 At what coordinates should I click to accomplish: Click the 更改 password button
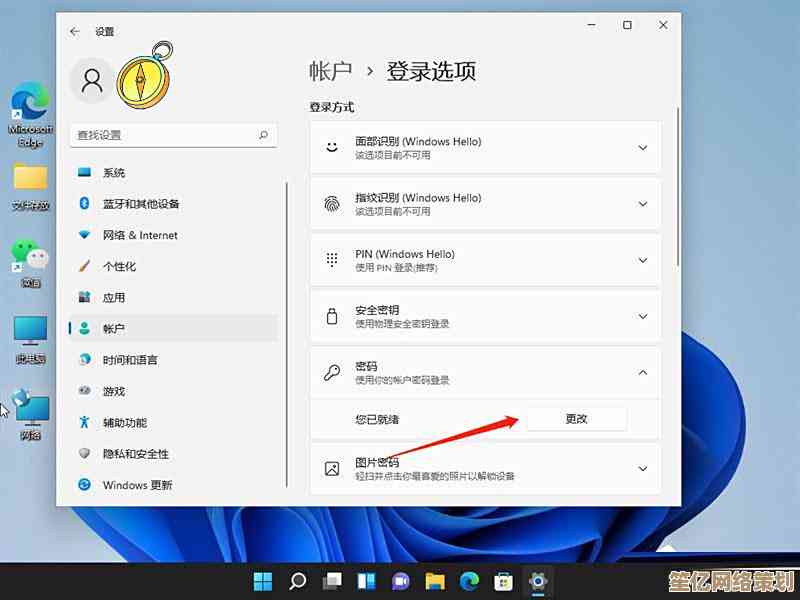click(x=576, y=419)
